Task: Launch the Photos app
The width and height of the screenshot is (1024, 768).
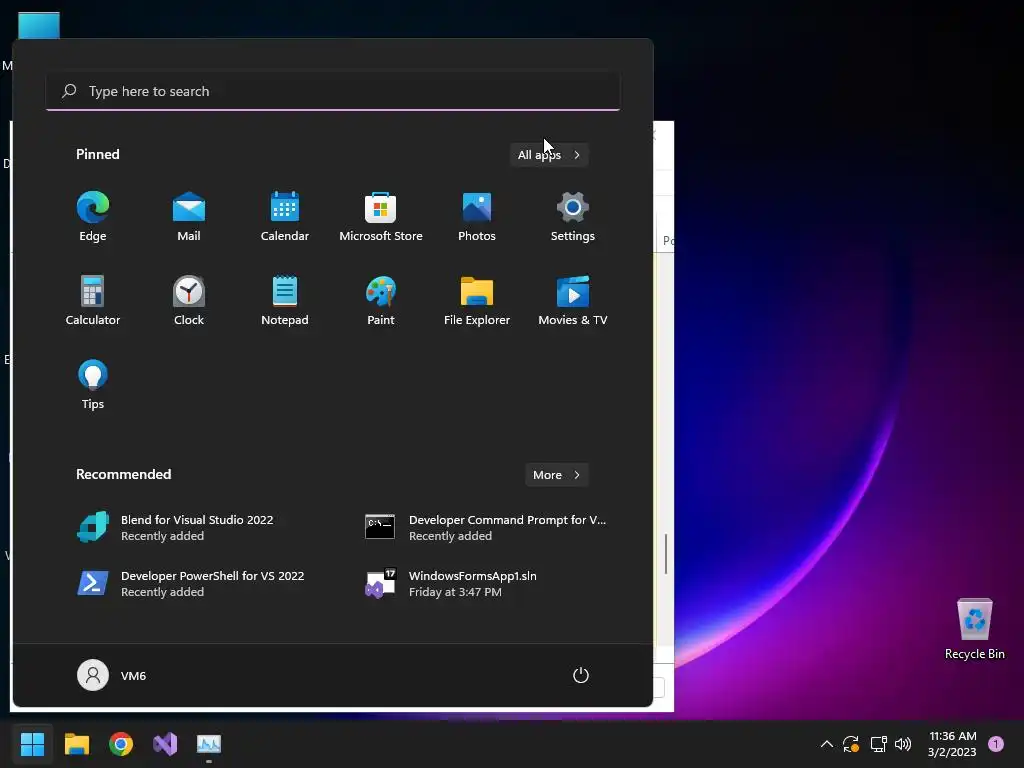Action: (477, 217)
